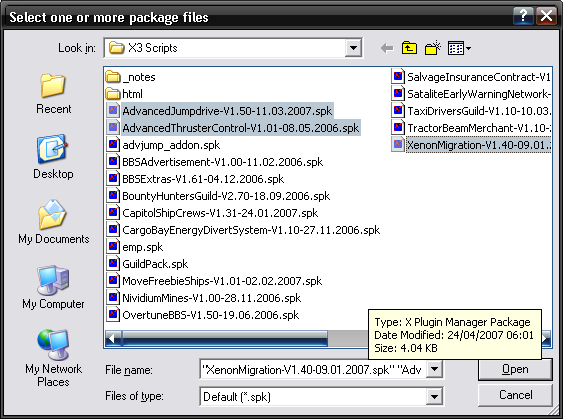
Task: Click the BBSExtras spk file icon
Action: pos(113,178)
